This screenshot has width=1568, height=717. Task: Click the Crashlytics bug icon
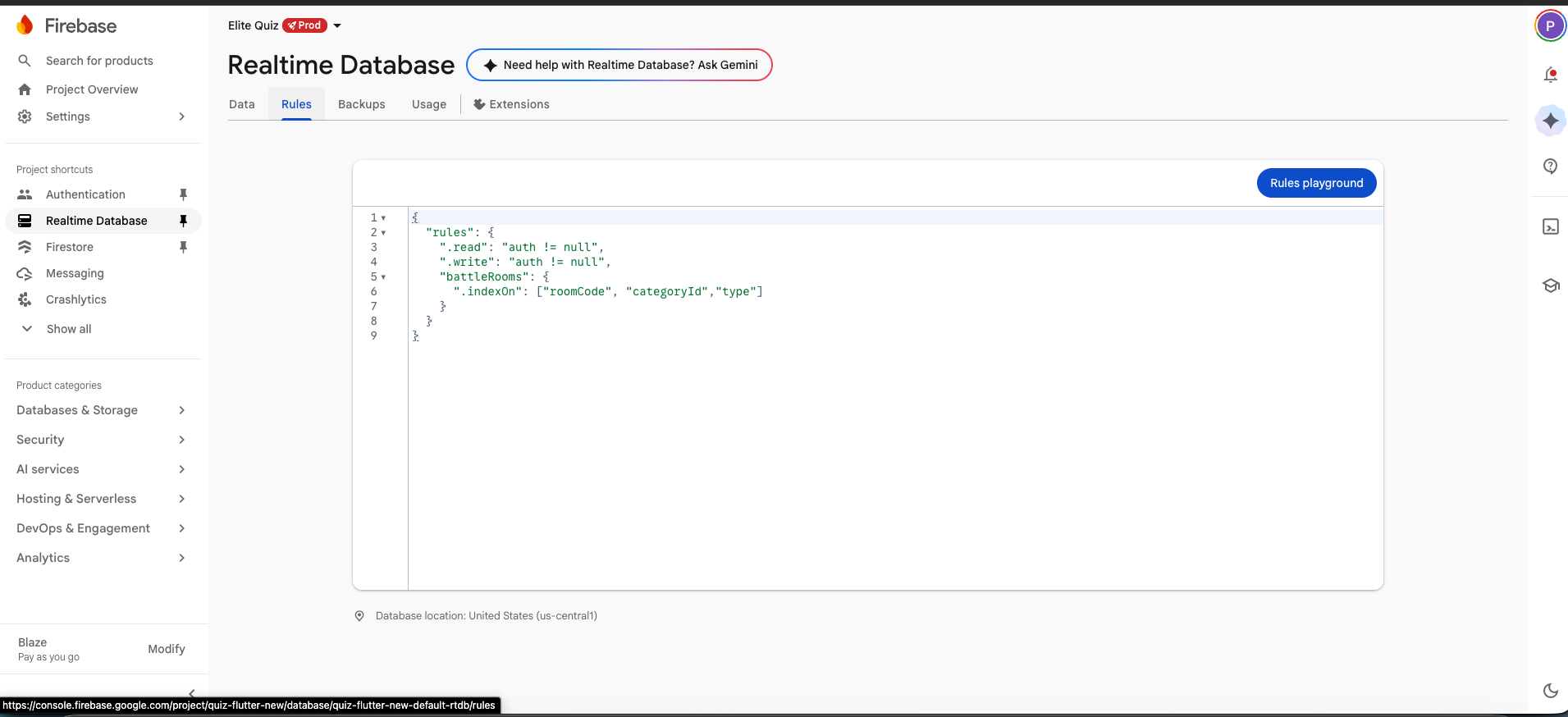25,299
